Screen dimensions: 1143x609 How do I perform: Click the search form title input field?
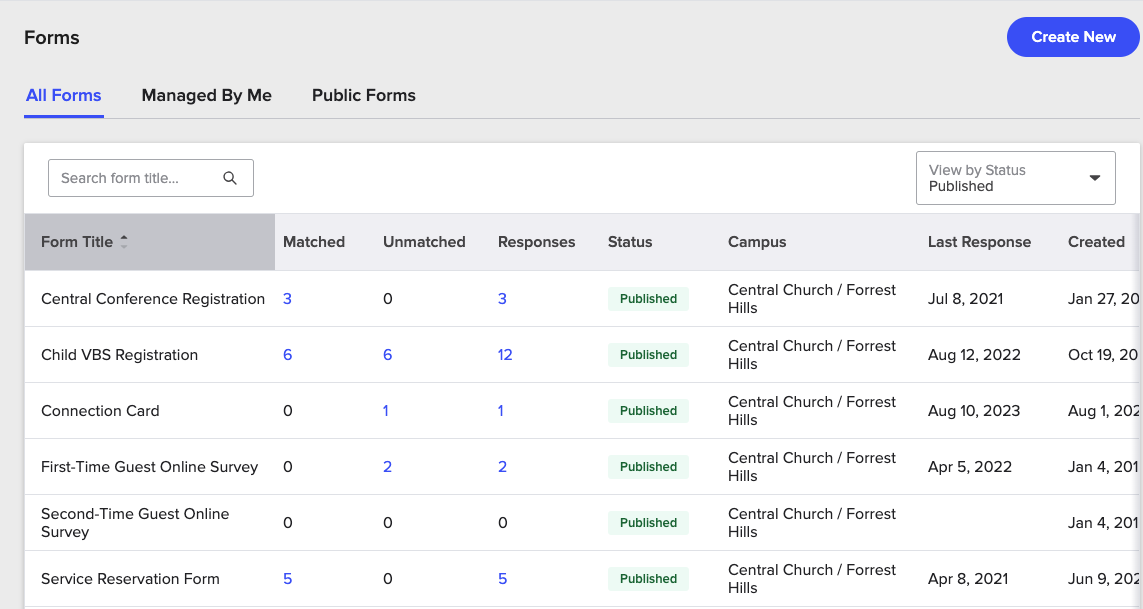click(135, 177)
